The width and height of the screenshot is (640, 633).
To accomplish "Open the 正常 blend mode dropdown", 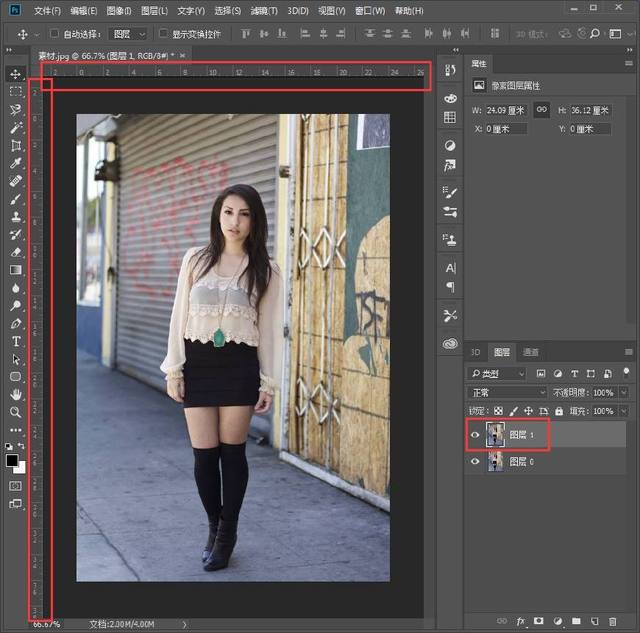I will point(508,393).
